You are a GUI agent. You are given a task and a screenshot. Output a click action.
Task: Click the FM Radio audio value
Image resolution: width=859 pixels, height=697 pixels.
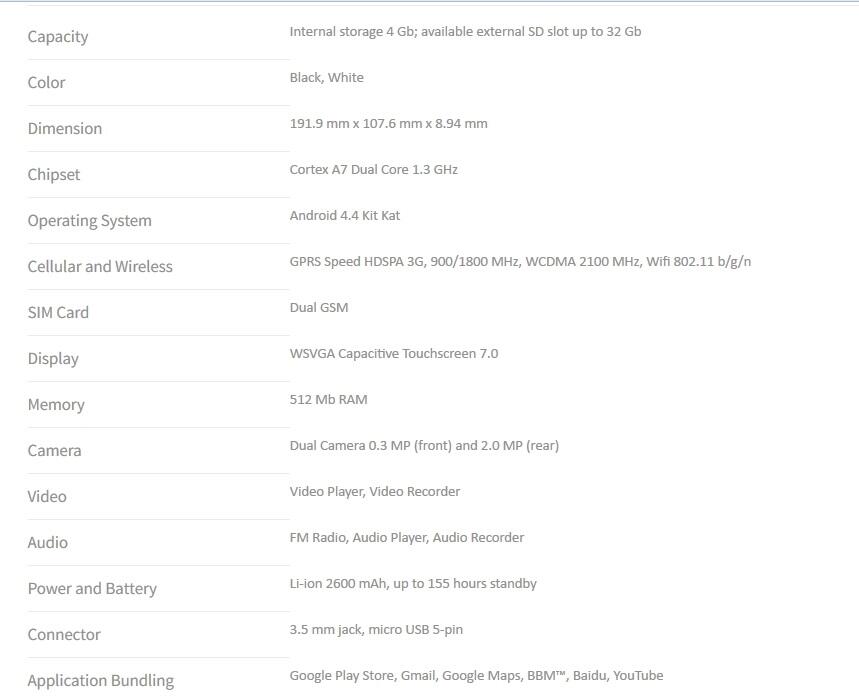(x=318, y=538)
